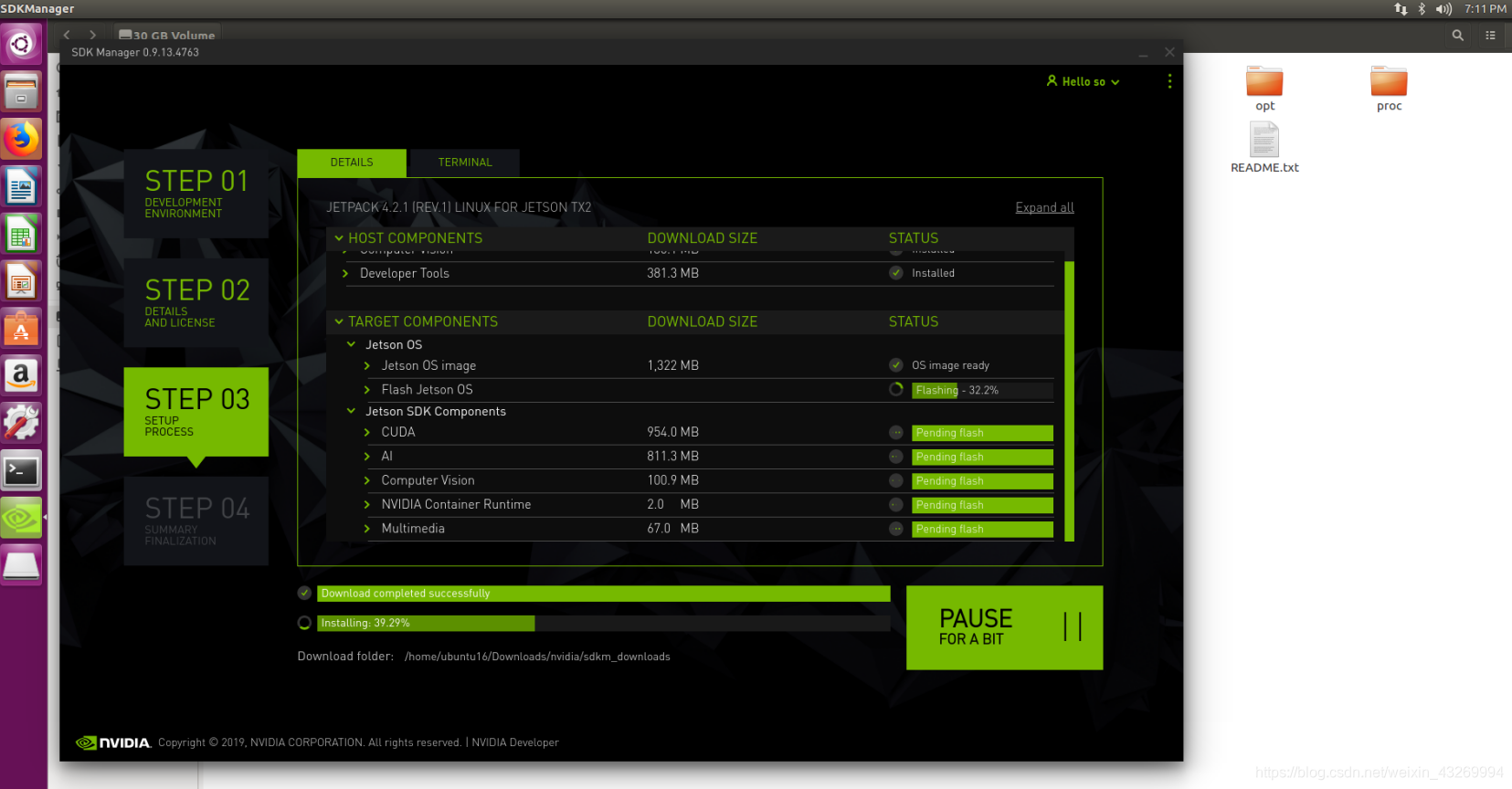
Task: Click the Expand all link
Action: click(x=1044, y=207)
